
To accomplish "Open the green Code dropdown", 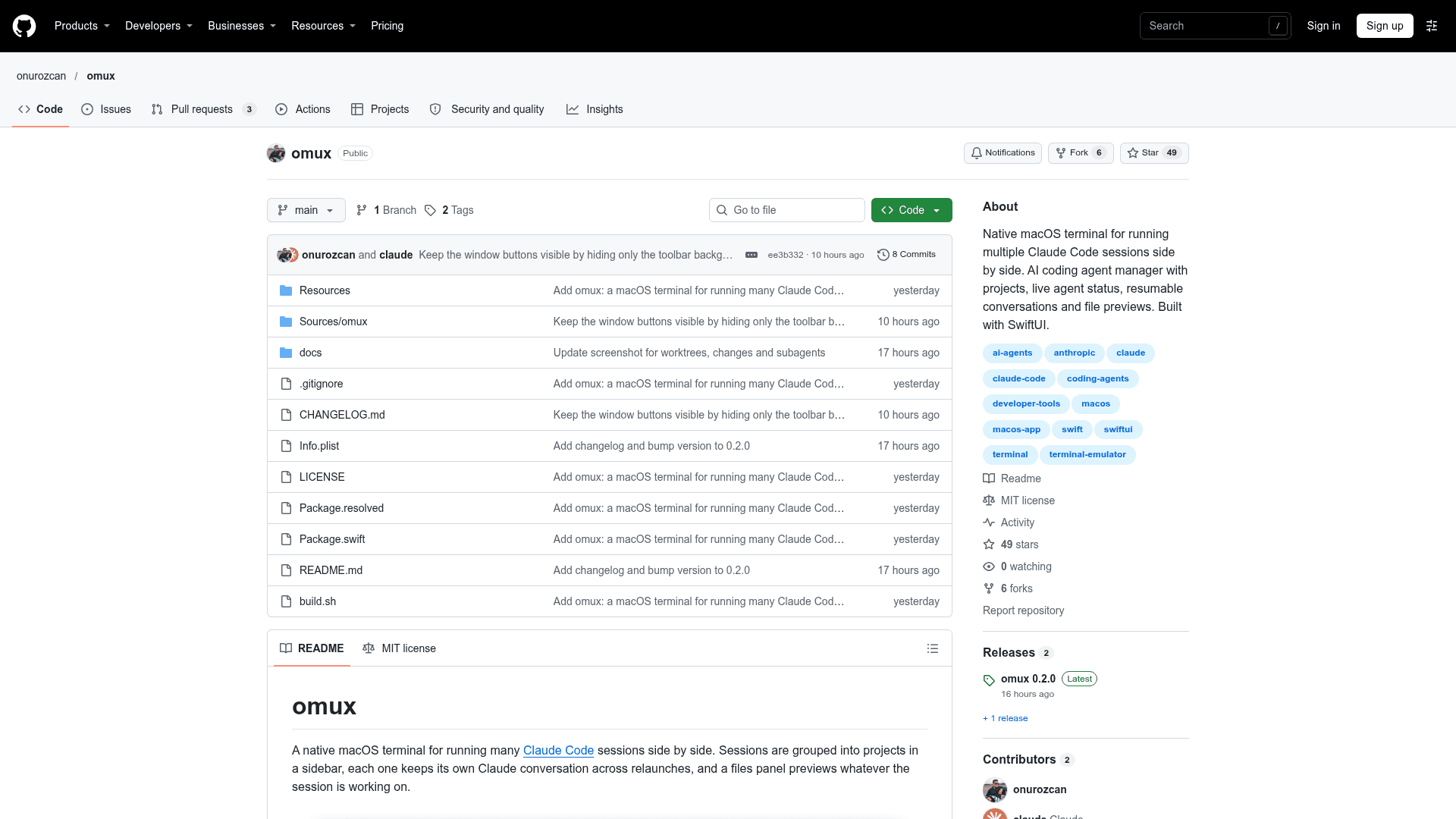I will 912,210.
